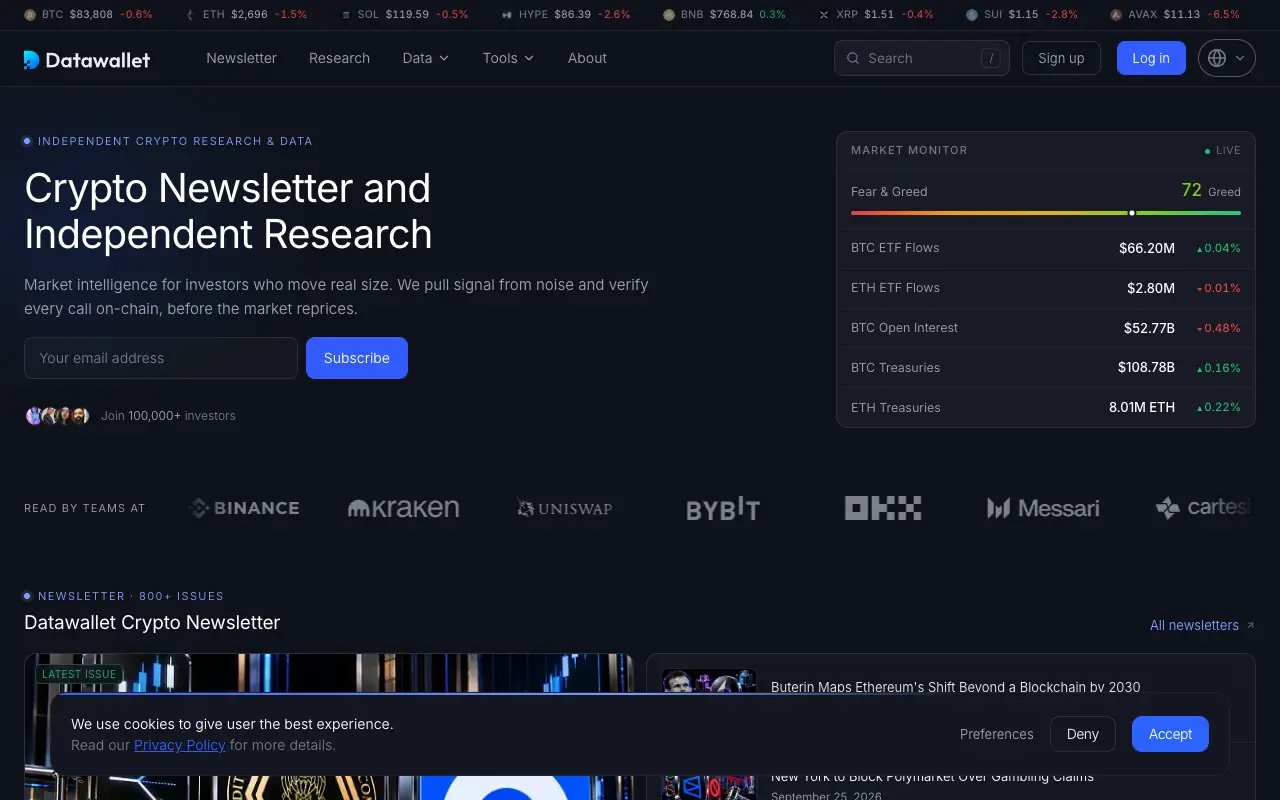Click the Uniswap logo

click(x=564, y=508)
